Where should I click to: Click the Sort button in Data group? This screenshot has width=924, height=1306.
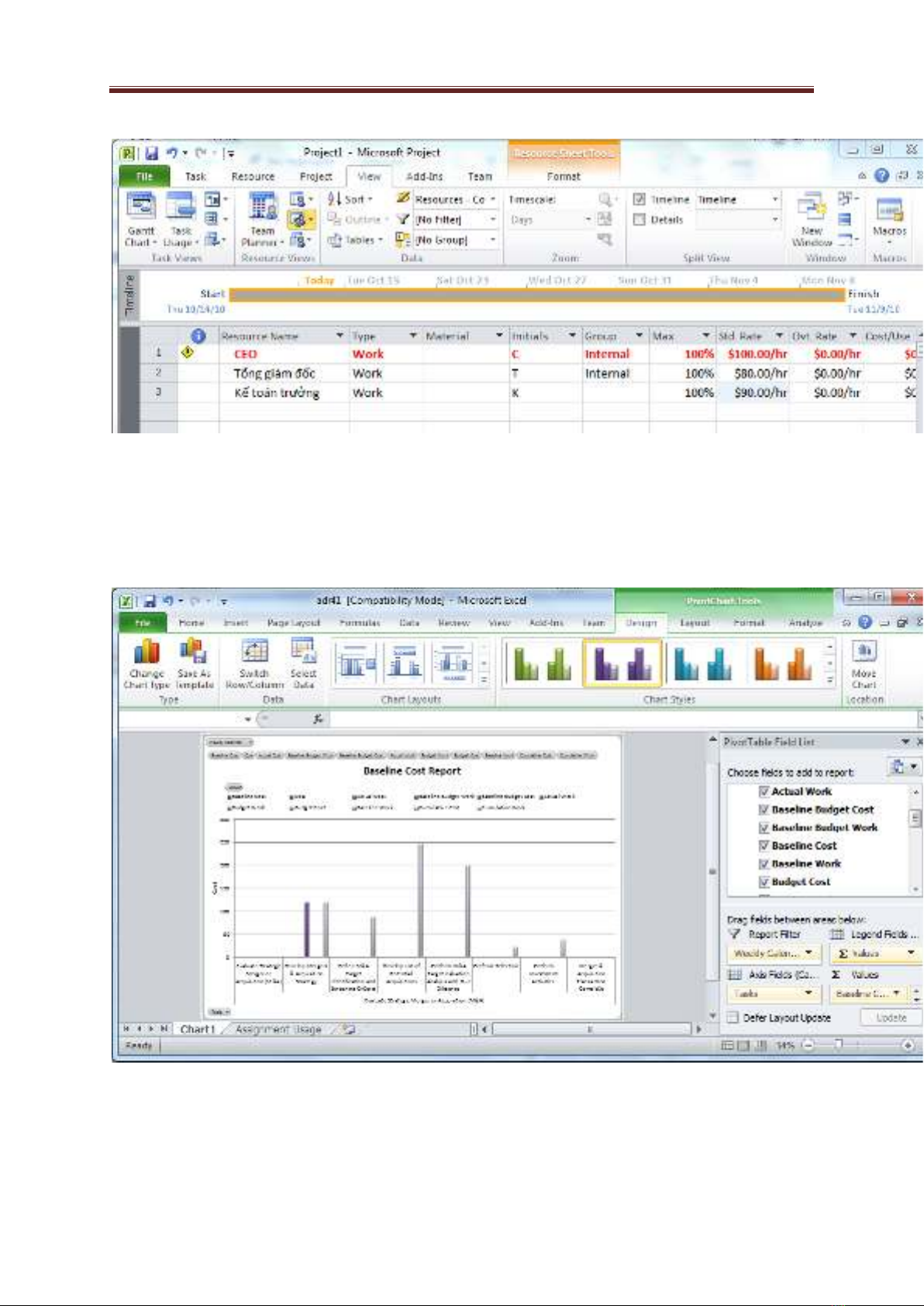pyautogui.click(x=350, y=199)
